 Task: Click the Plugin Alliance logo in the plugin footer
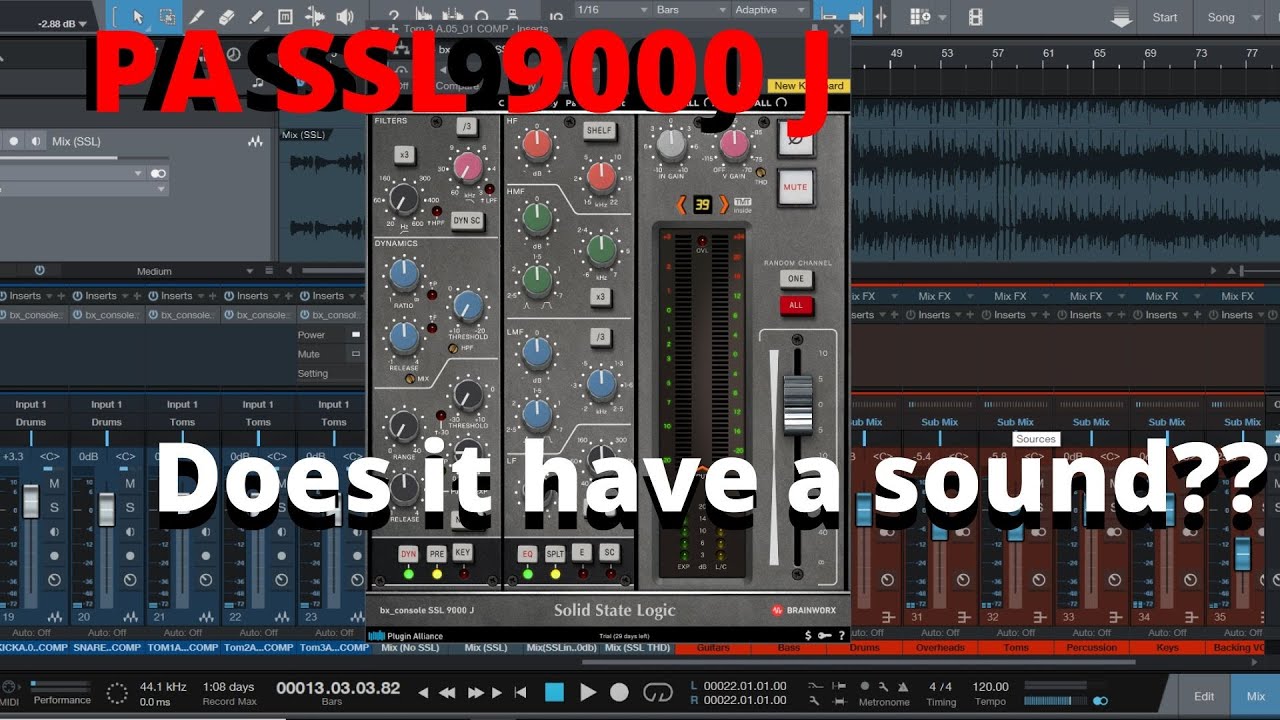click(405, 635)
